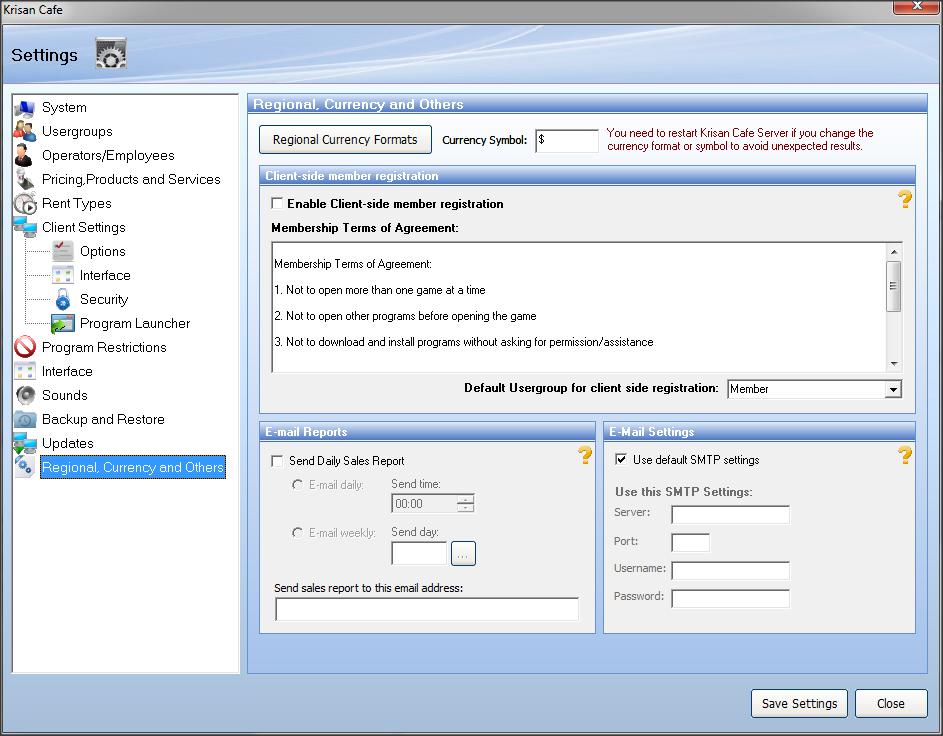Click the Backup and Restore folder icon

click(x=25, y=419)
